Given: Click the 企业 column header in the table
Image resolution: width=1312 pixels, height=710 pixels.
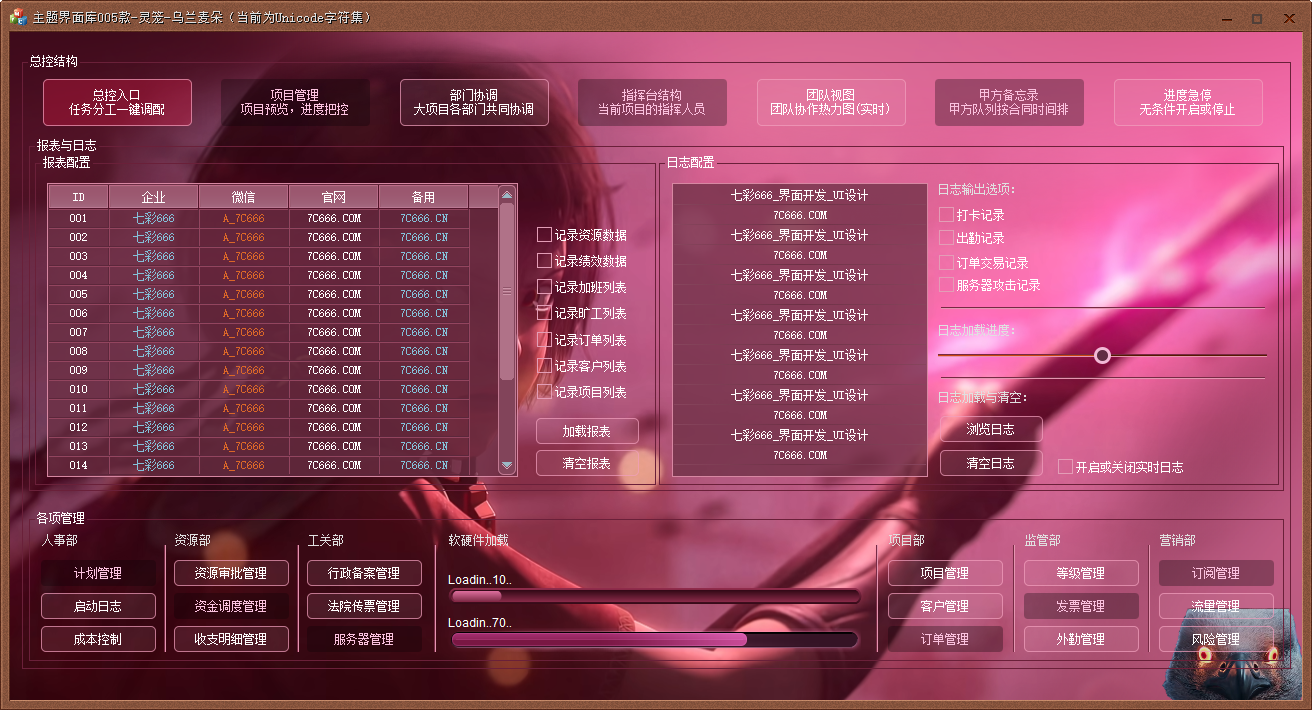Looking at the screenshot, I should coord(153,197).
